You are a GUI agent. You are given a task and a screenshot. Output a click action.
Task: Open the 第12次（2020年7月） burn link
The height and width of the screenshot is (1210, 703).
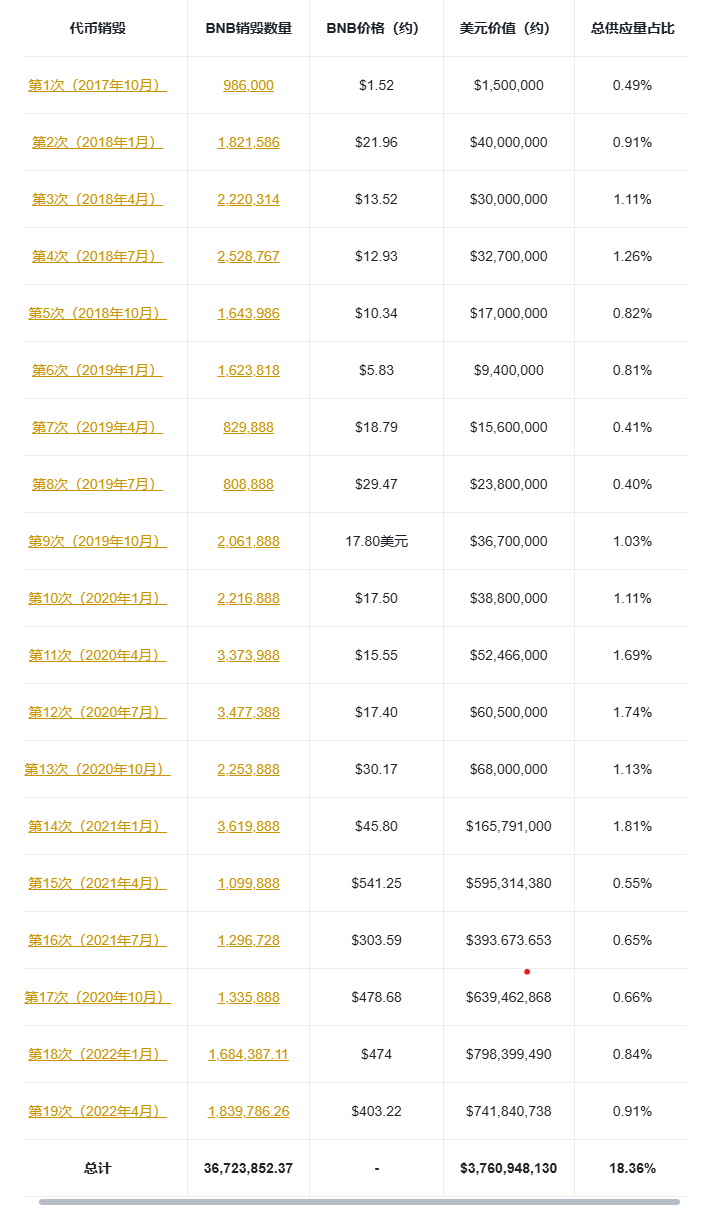[x=97, y=712]
